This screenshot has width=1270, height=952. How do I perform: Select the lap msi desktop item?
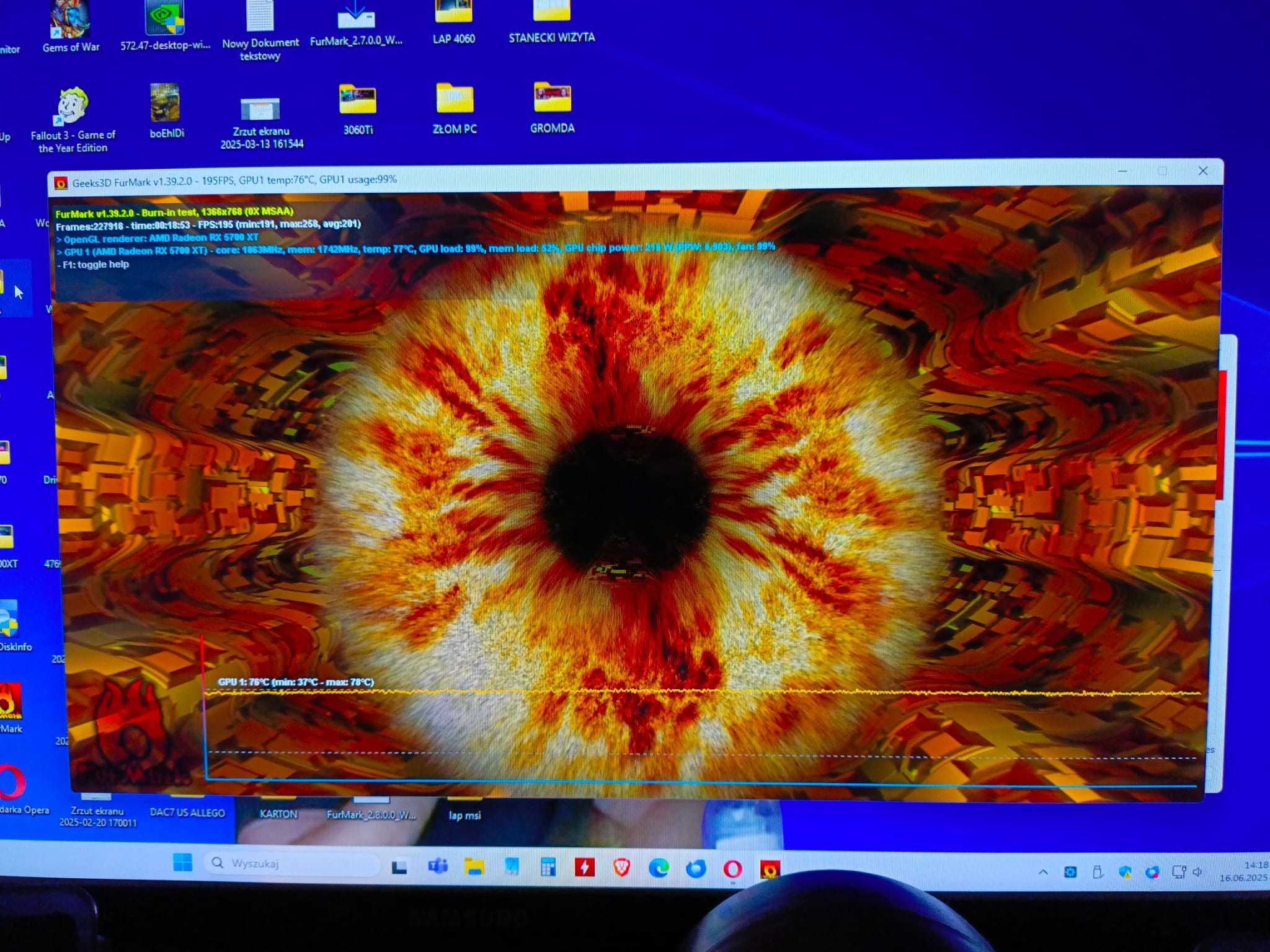point(464,815)
